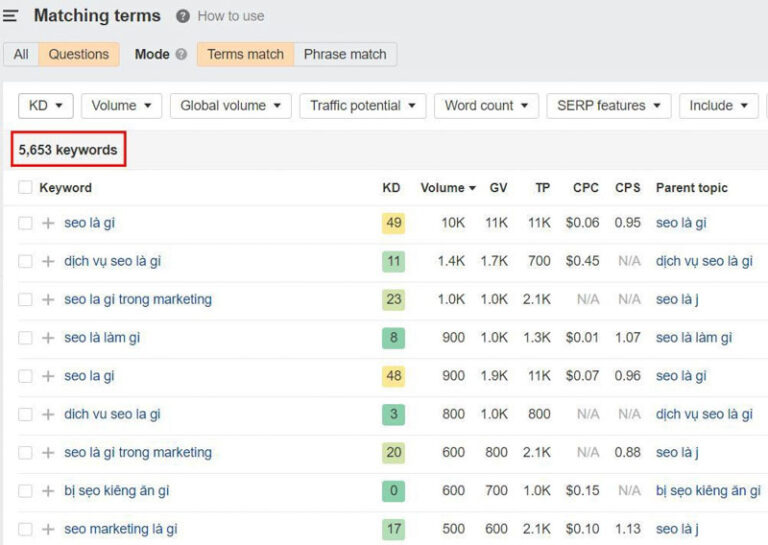Select checkbox for 'dich vu seo la gi' row
This screenshot has height=545, width=768.
coord(25,414)
